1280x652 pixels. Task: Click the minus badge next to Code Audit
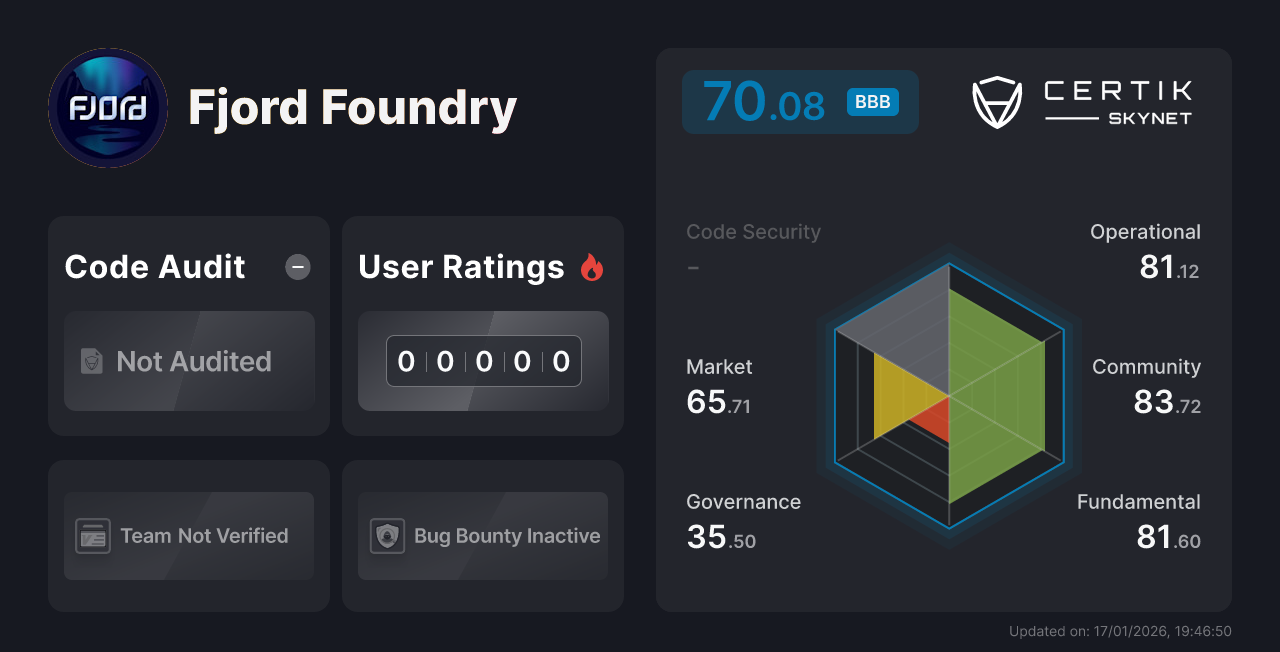(297, 267)
